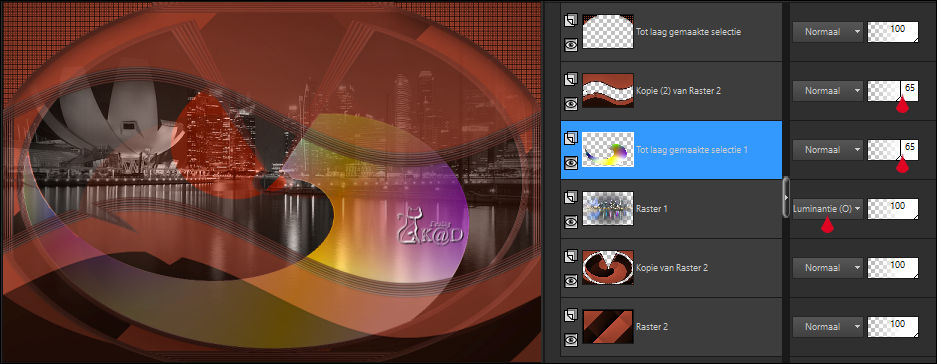Click the layer icon of Kopie (2) van Raster 2
This screenshot has width=937, height=364.
(x=571, y=79)
